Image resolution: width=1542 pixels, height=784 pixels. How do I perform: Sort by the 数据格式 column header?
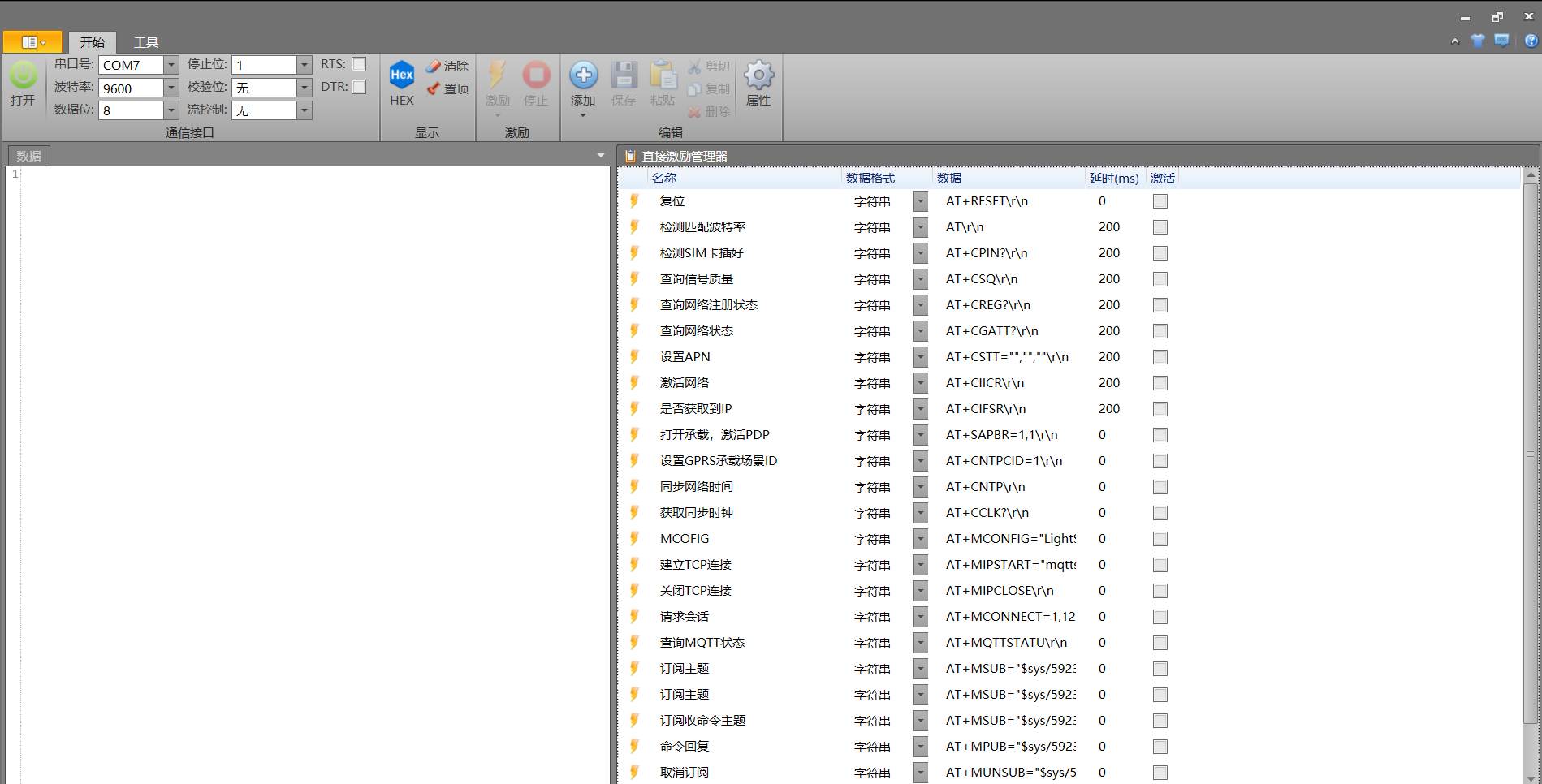coord(888,179)
